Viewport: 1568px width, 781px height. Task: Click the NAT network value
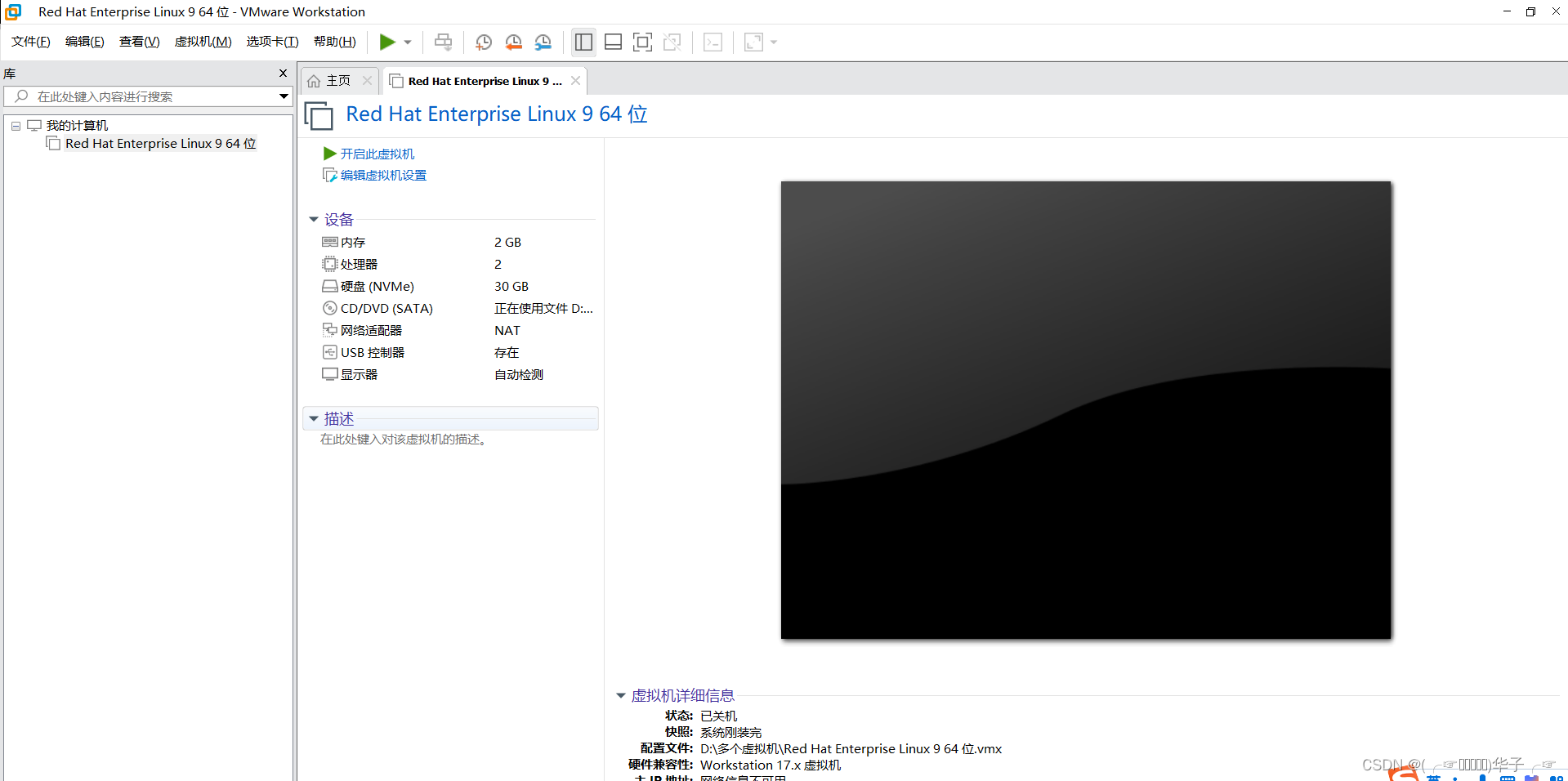pos(507,330)
